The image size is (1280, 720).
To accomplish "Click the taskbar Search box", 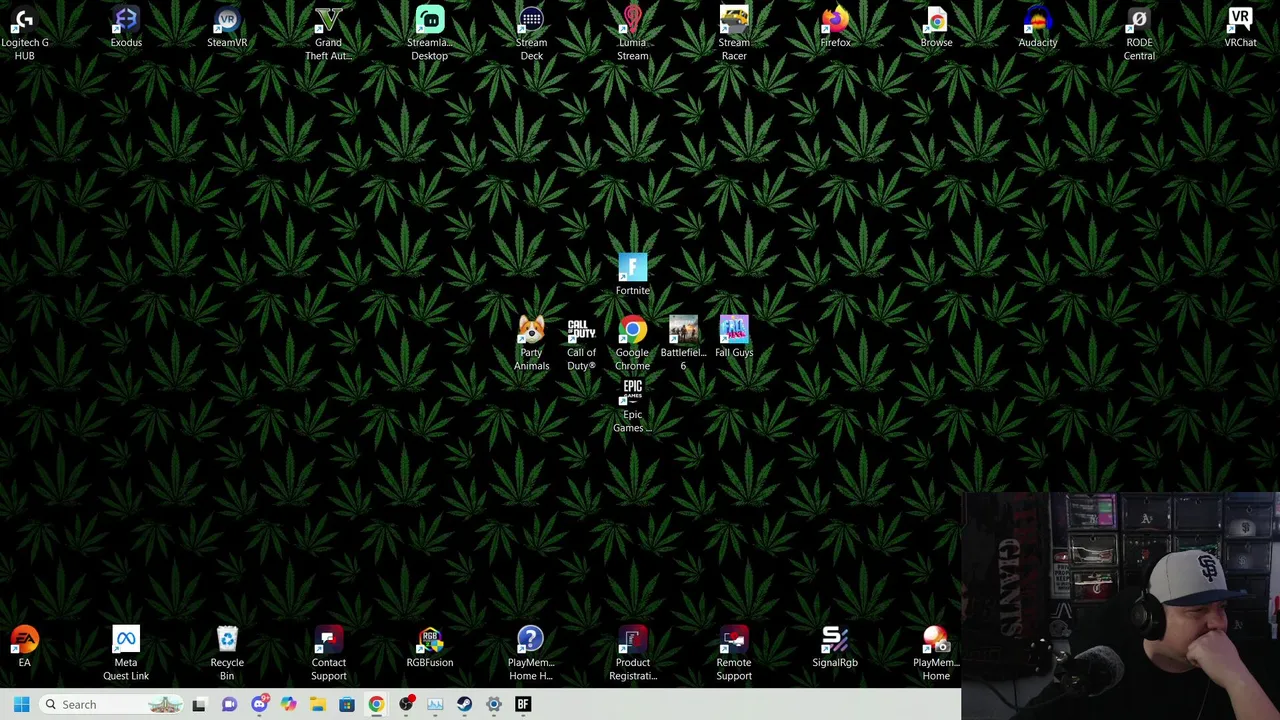I will 110,704.
